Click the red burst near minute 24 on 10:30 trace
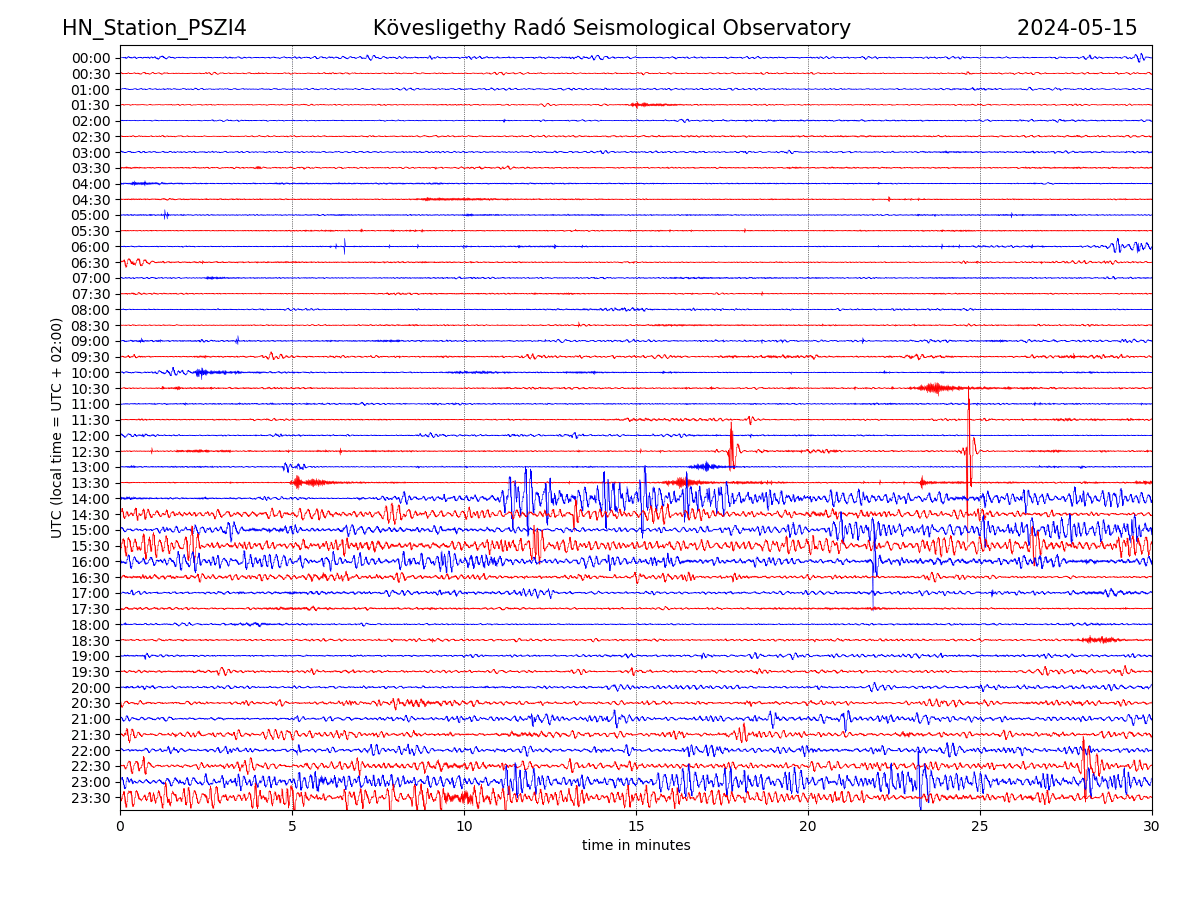This screenshot has width=1200, height=900. point(934,388)
